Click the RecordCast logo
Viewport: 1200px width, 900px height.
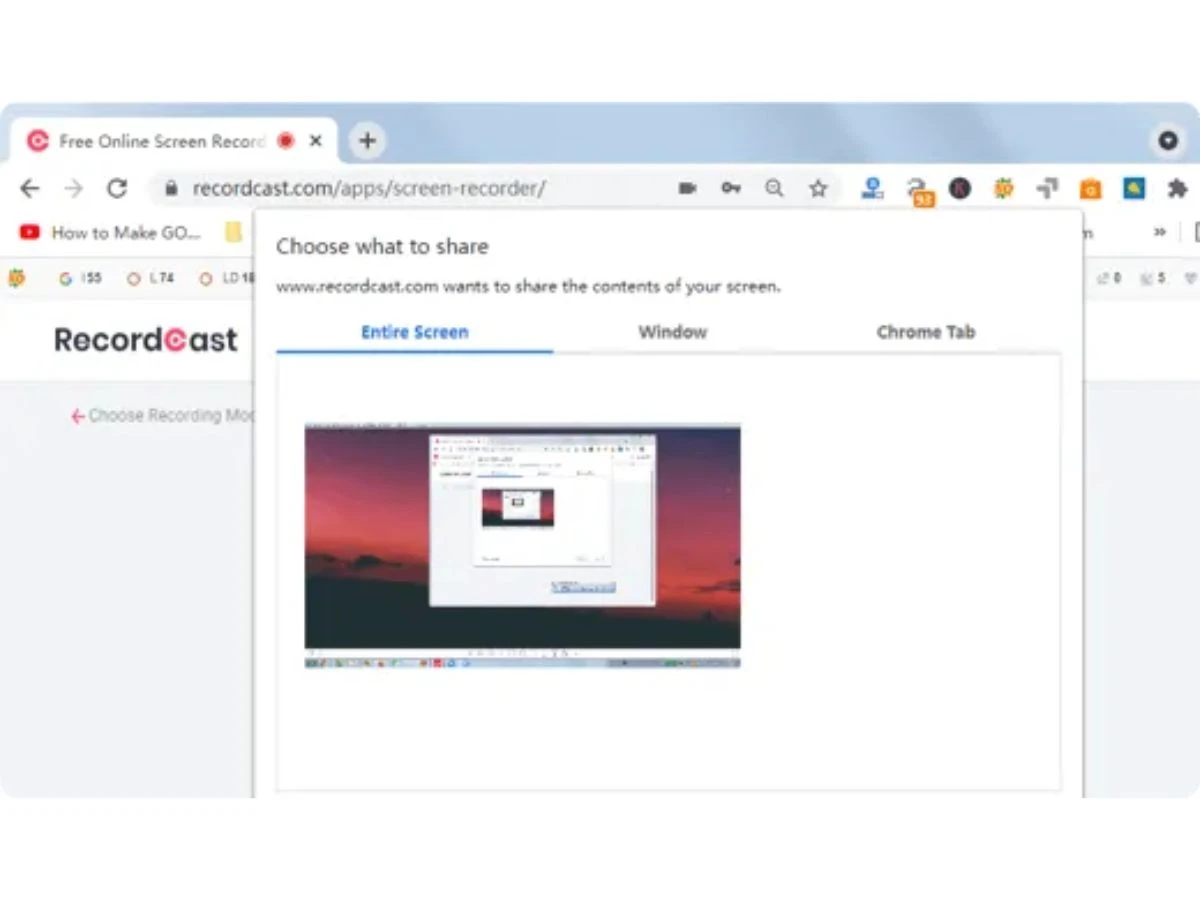pyautogui.click(x=146, y=340)
